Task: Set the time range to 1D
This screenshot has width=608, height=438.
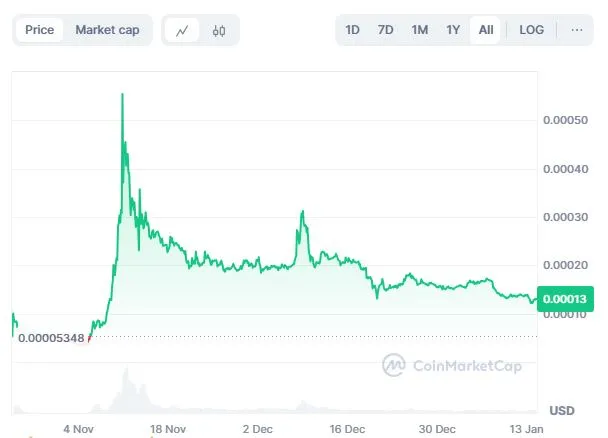Action: 352,30
